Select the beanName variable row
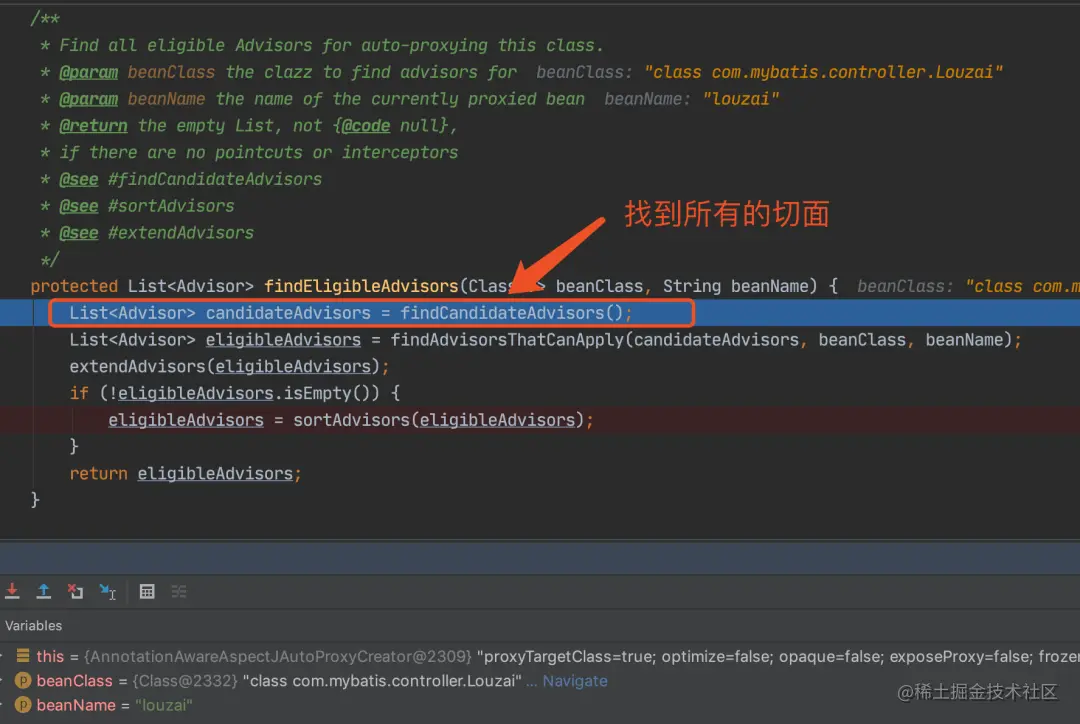 [540, 705]
